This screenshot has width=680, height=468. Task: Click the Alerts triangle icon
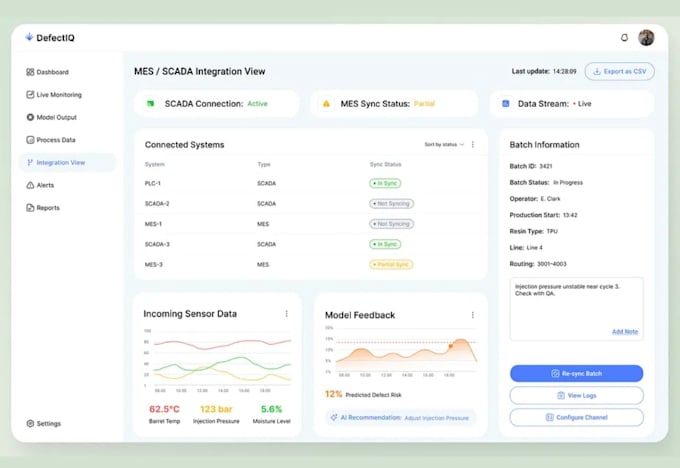pos(30,185)
